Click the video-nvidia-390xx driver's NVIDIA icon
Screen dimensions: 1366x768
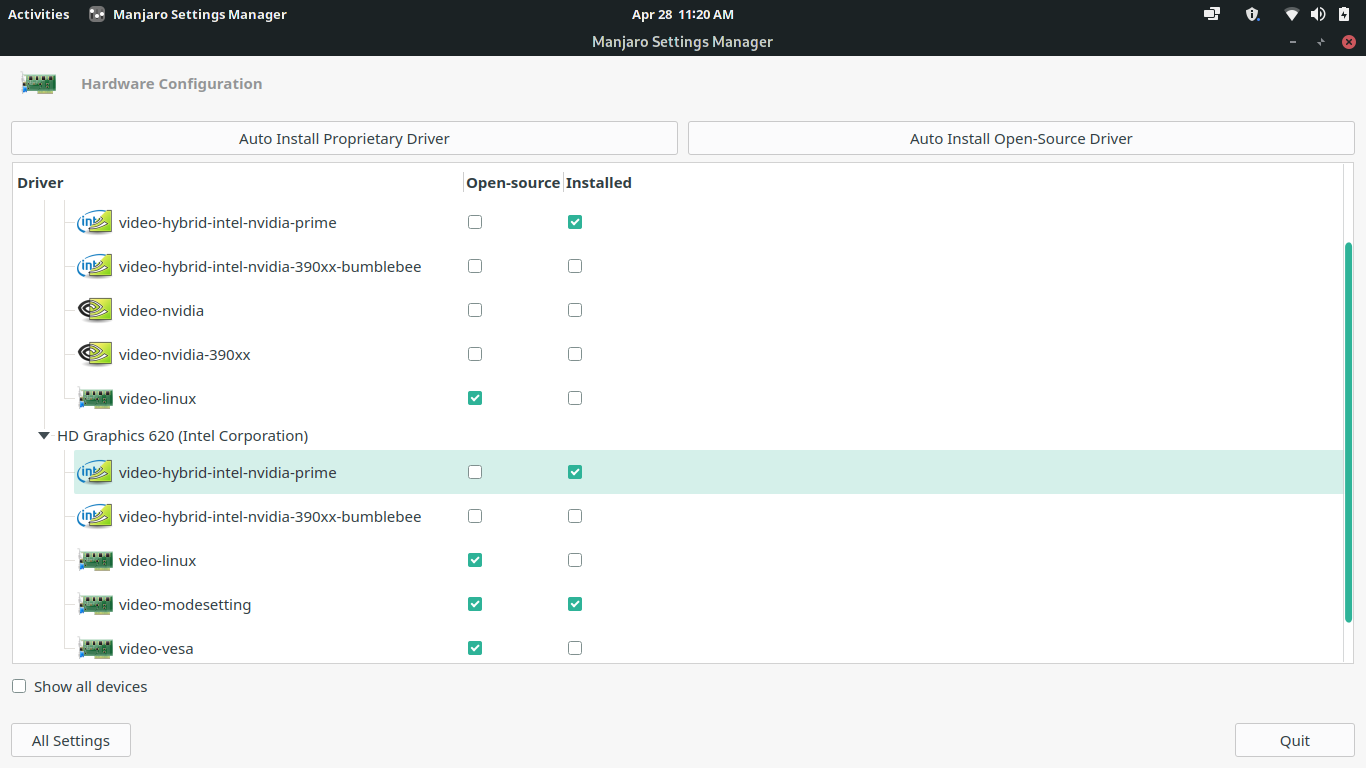(95, 354)
